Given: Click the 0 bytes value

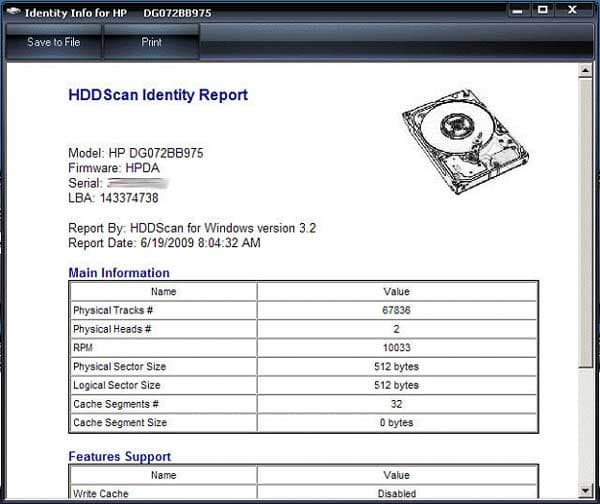Looking at the screenshot, I should click(x=396, y=422).
